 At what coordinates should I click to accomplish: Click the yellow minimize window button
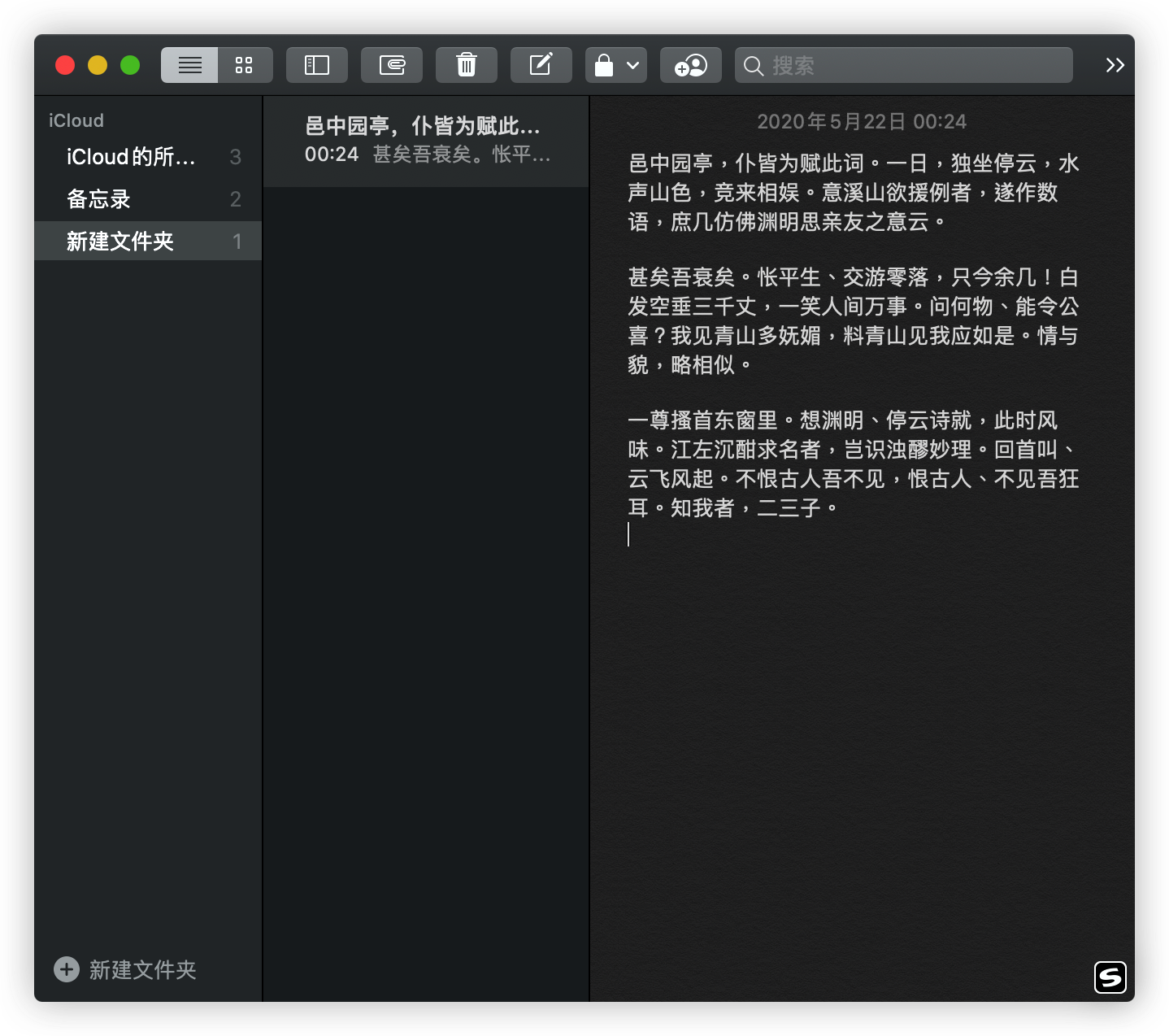[98, 65]
